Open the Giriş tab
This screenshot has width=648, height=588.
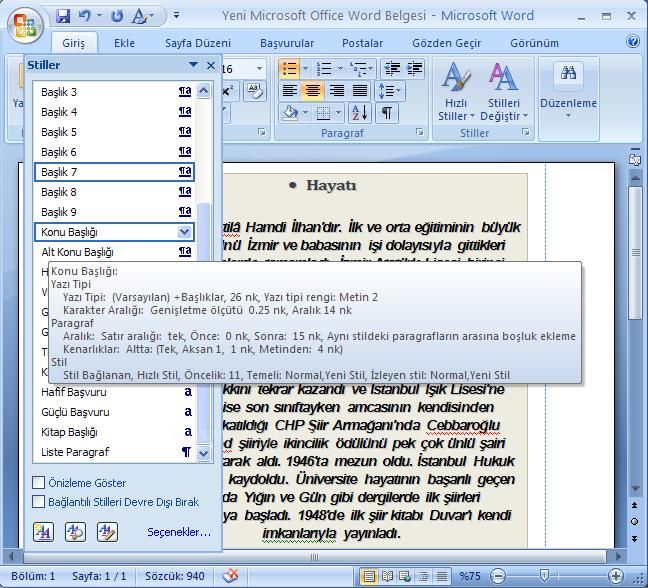click(74, 43)
